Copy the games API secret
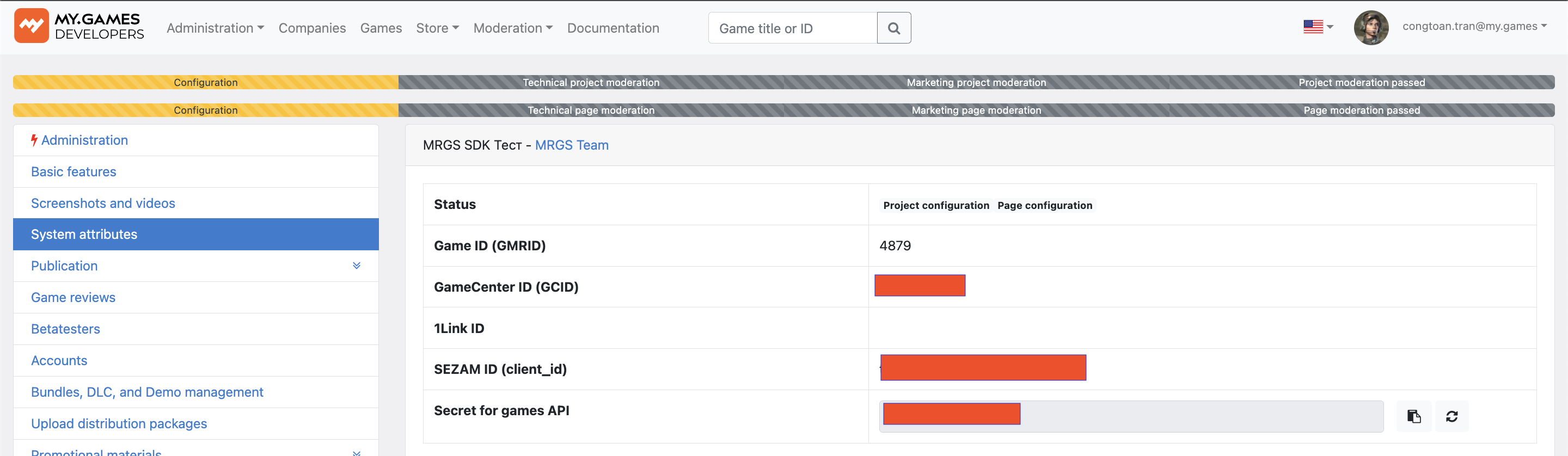Screen dimensions: 1568x456 pyautogui.click(x=1413, y=416)
